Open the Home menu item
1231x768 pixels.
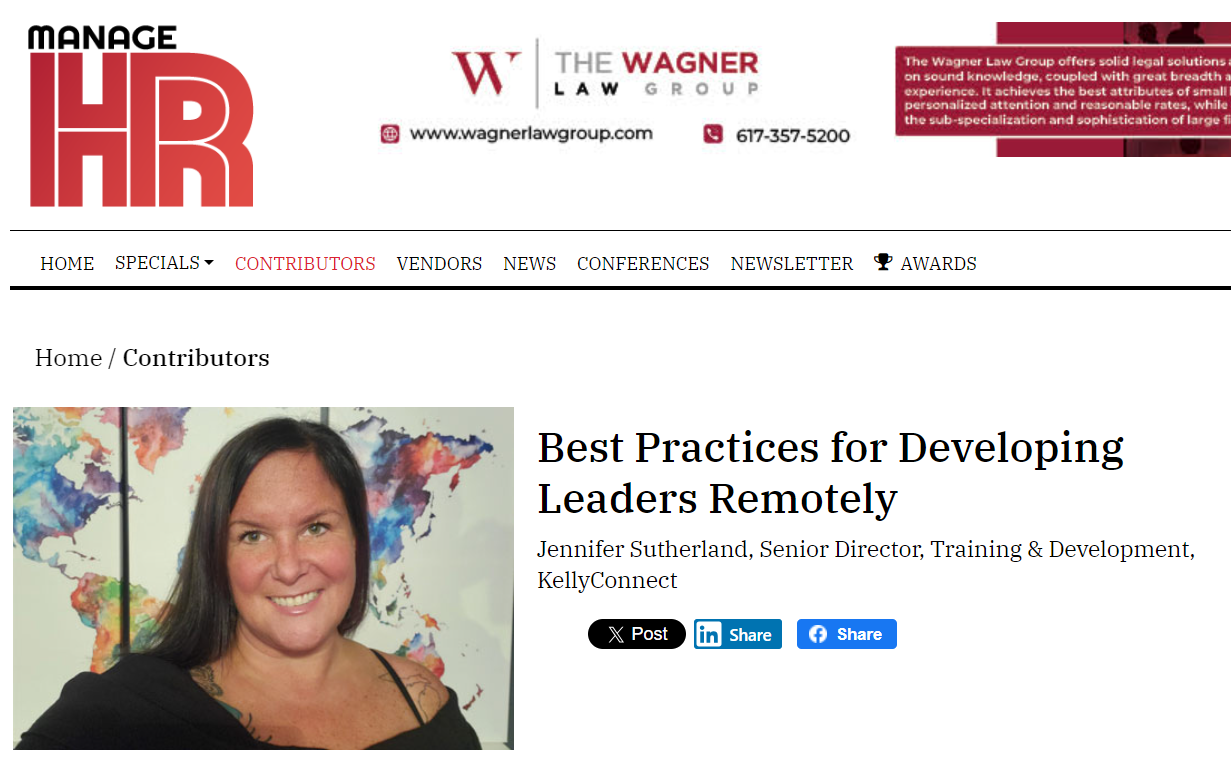click(x=67, y=264)
